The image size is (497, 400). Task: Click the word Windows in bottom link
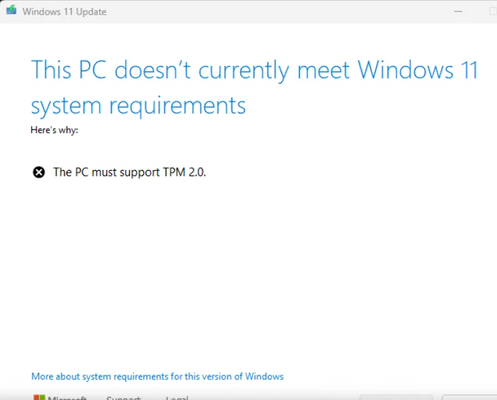pyautogui.click(x=264, y=377)
